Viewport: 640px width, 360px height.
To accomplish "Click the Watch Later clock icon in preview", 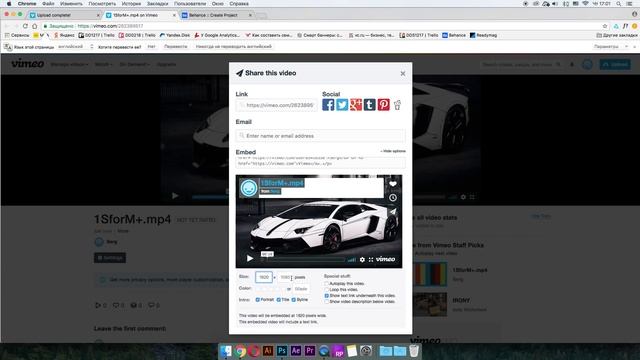I will [x=393, y=198].
